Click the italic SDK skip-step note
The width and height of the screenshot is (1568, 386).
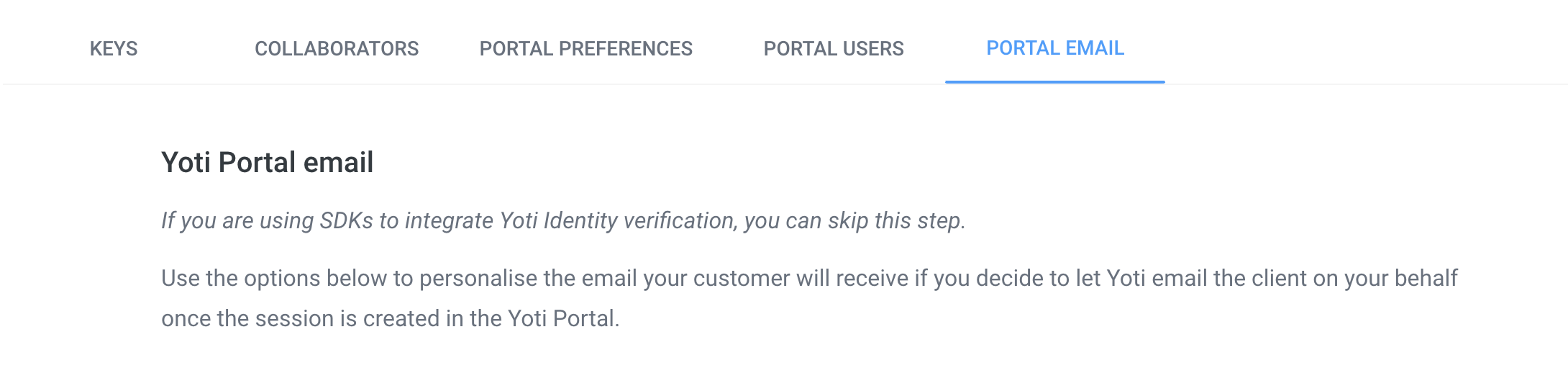coord(562,220)
